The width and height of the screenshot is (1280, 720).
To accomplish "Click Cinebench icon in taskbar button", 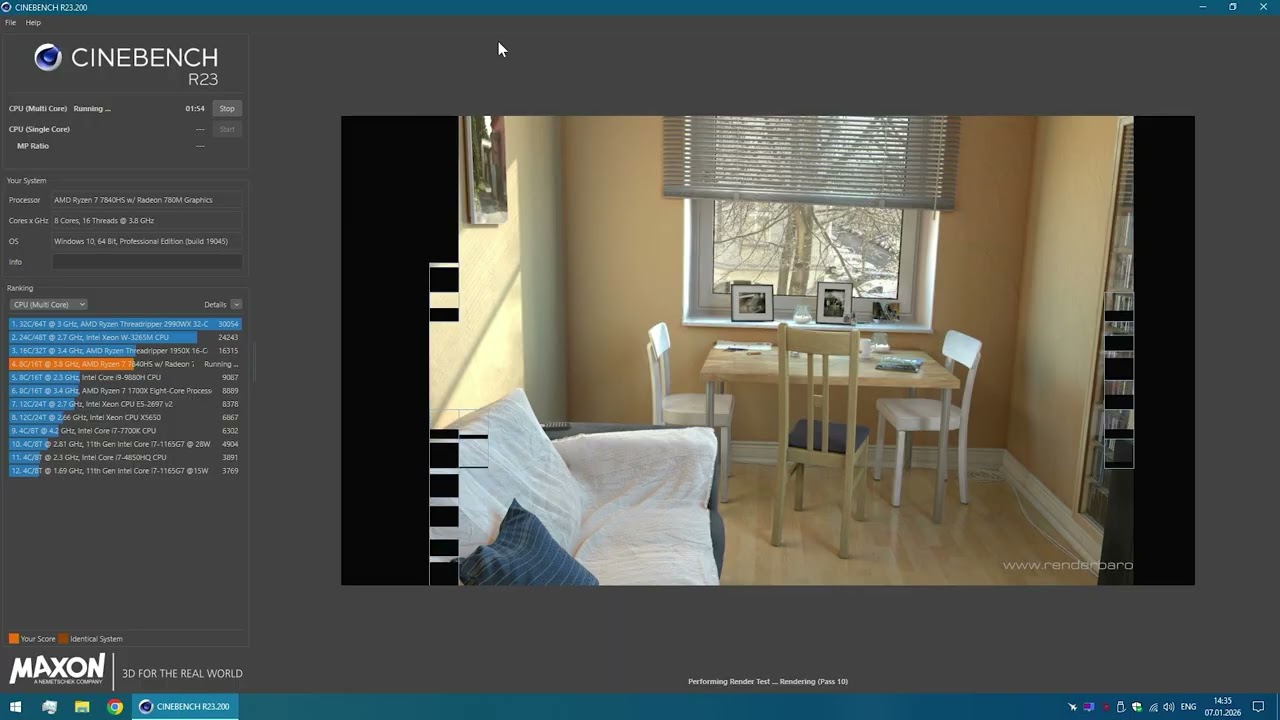I will (146, 707).
